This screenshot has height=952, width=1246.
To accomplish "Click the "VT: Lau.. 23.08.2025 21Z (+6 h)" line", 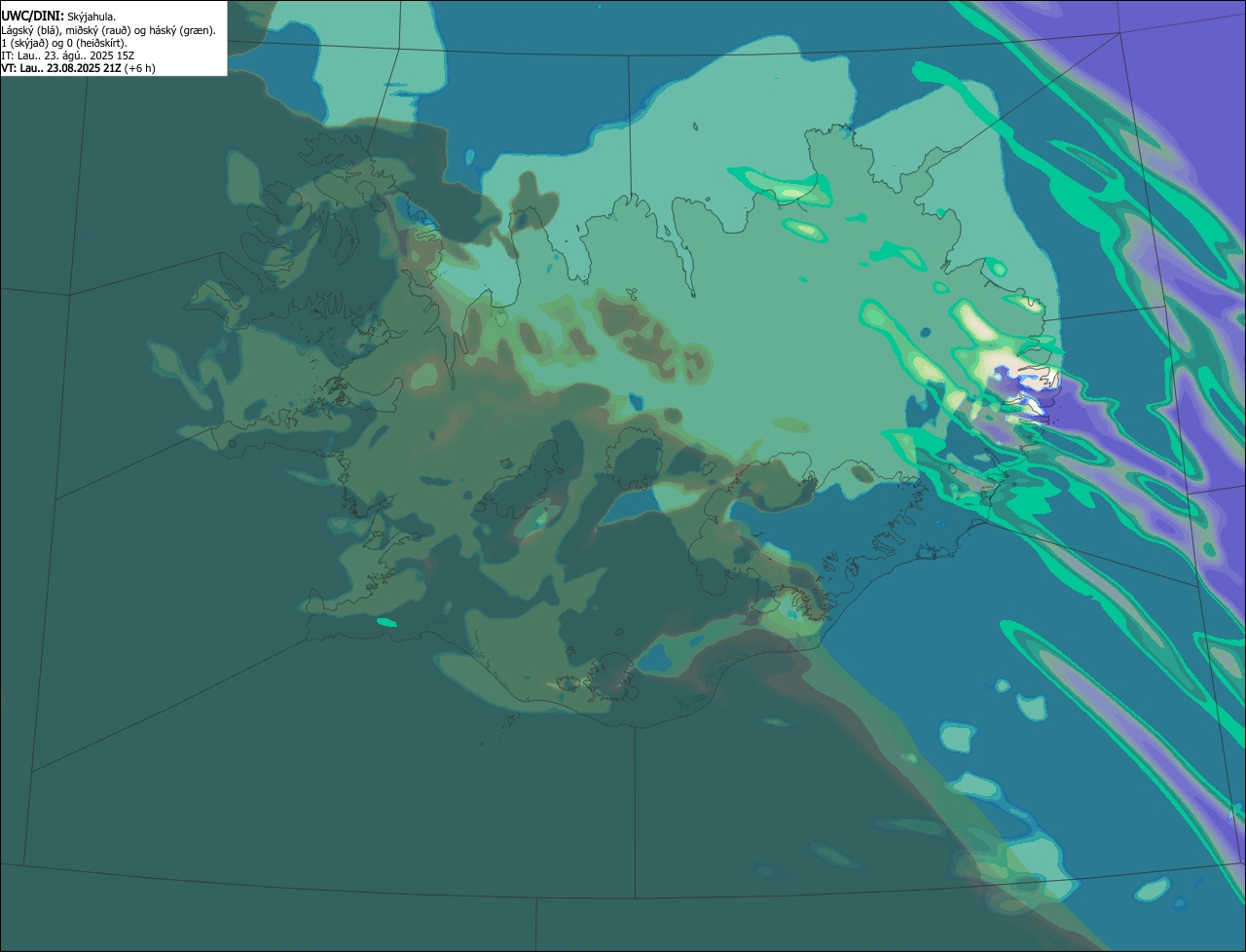I will coord(78,68).
